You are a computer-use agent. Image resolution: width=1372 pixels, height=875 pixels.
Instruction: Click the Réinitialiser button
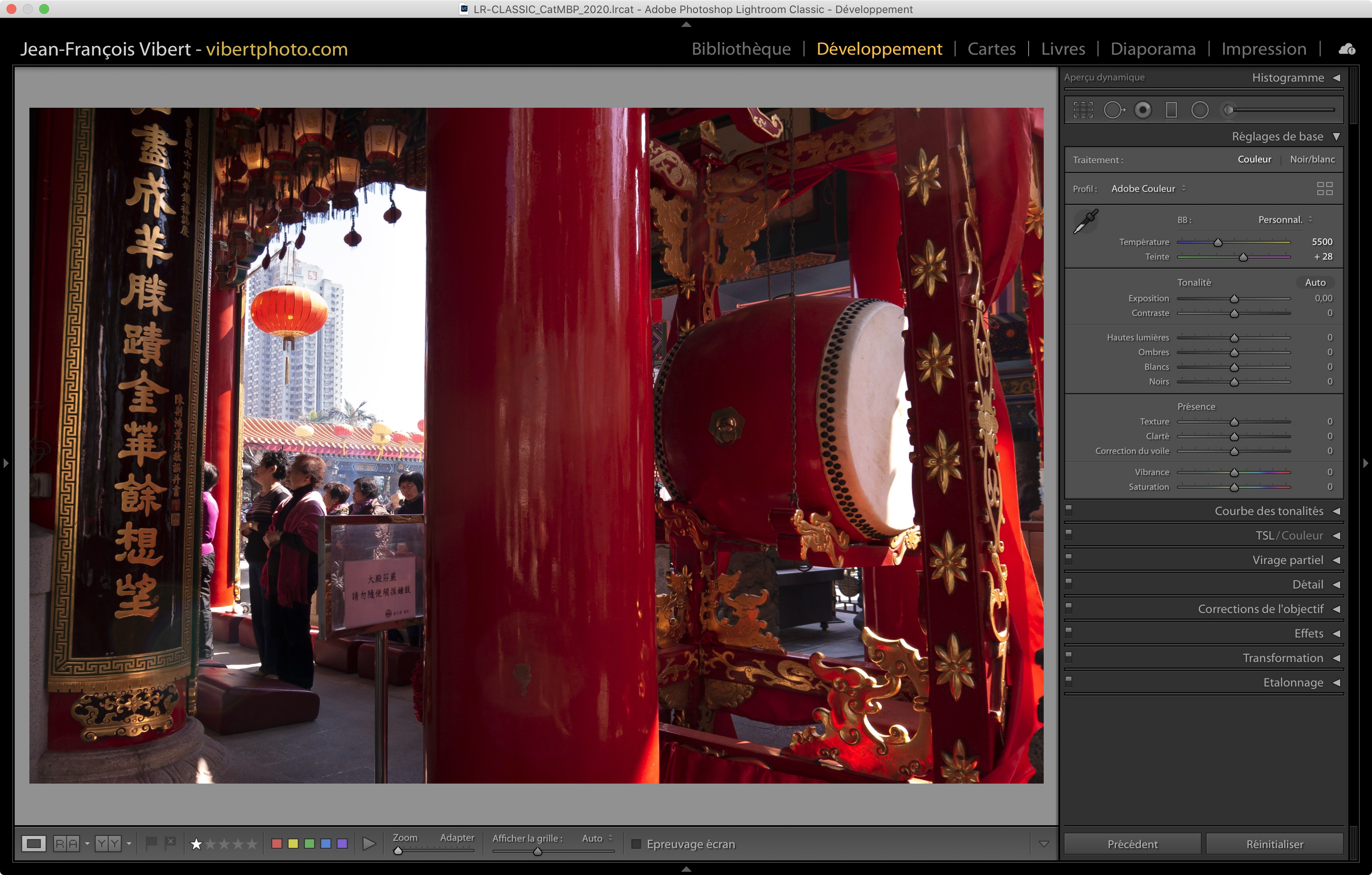1274,844
